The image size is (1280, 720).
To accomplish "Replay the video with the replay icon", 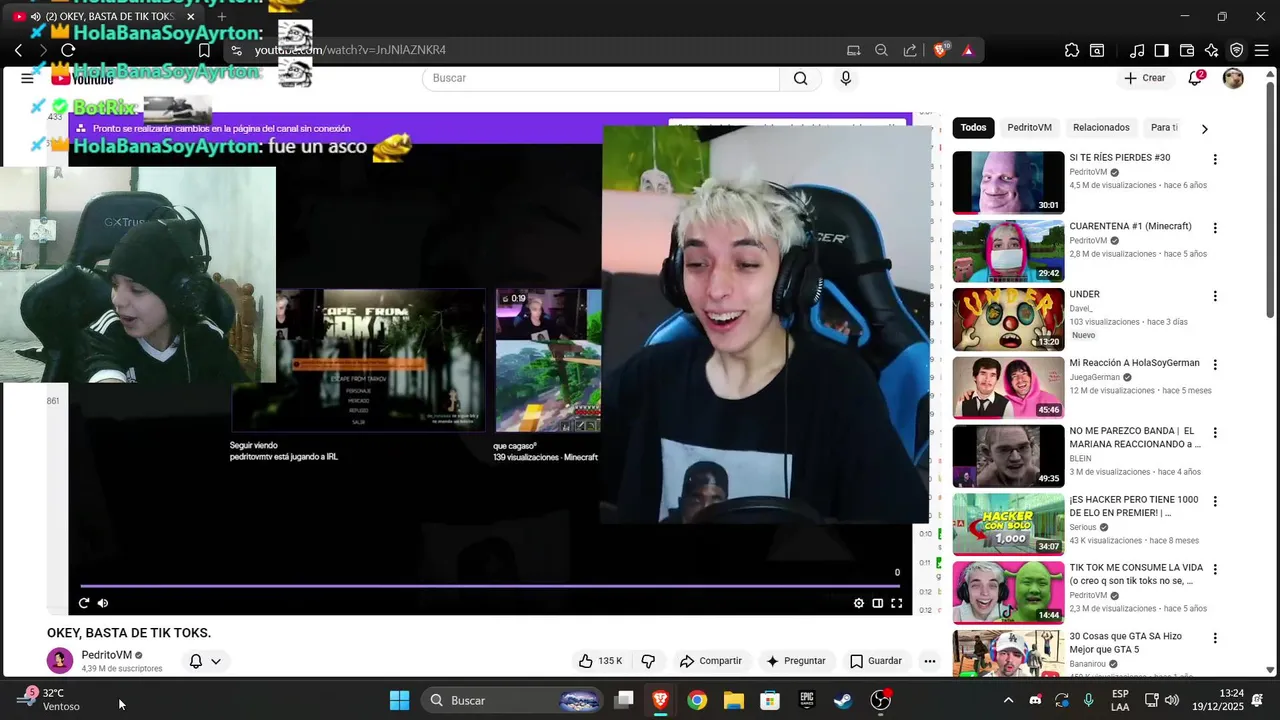I will pyautogui.click(x=84, y=603).
